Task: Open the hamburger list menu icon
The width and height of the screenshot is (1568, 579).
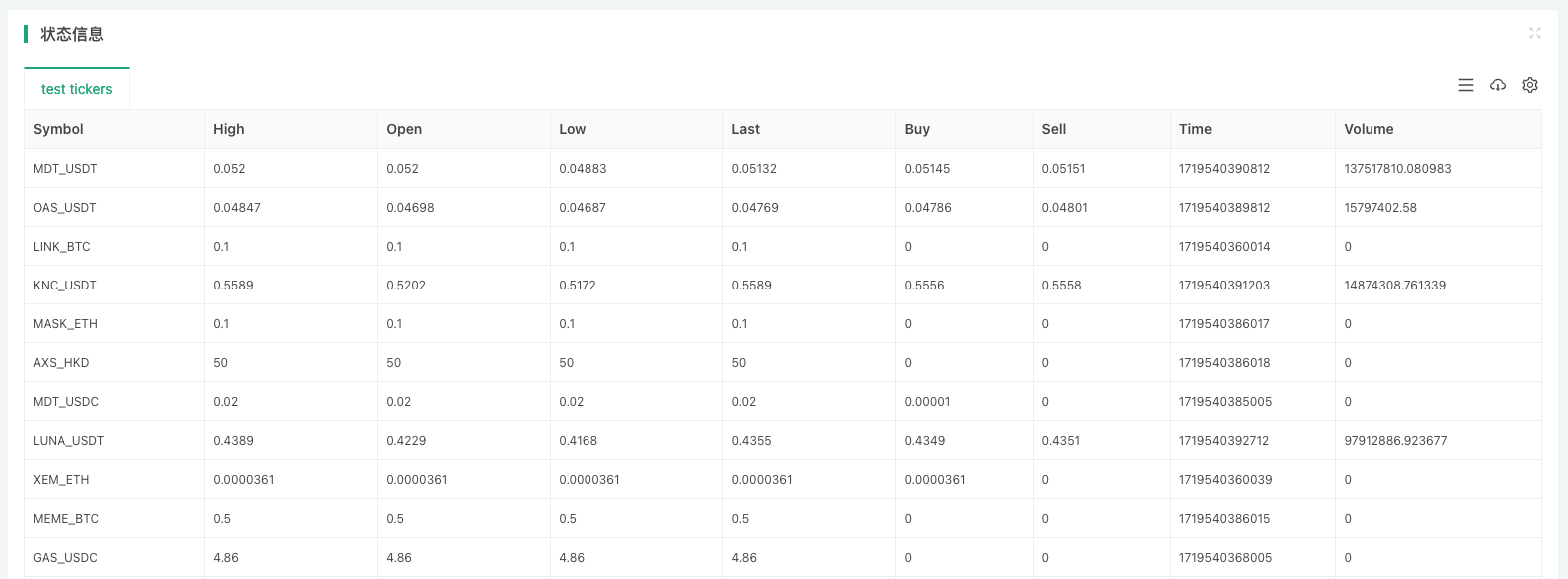Action: (1465, 85)
